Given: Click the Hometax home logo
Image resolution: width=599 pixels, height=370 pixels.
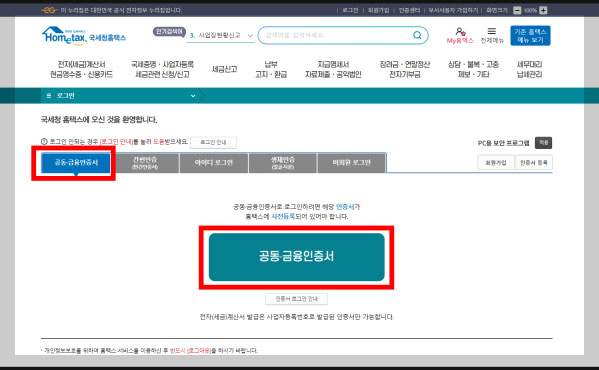Looking at the screenshot, I should [84, 36].
